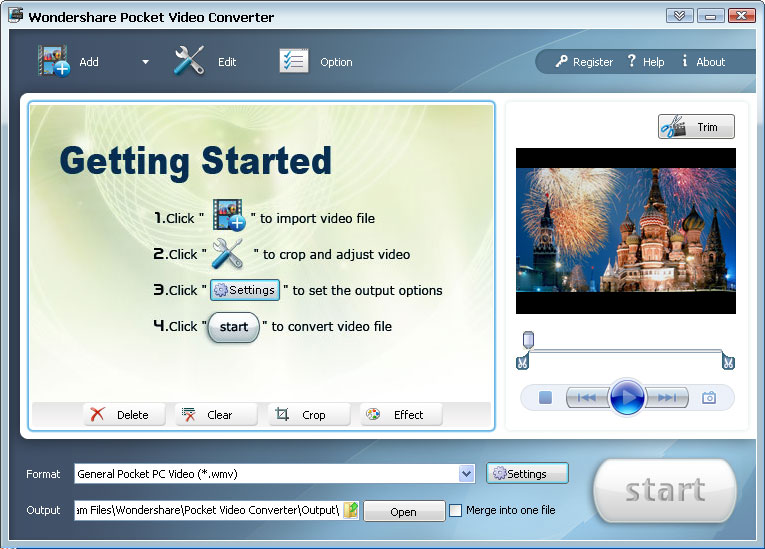Click the Open output folder button
The width and height of the screenshot is (765, 549).
click(x=404, y=511)
